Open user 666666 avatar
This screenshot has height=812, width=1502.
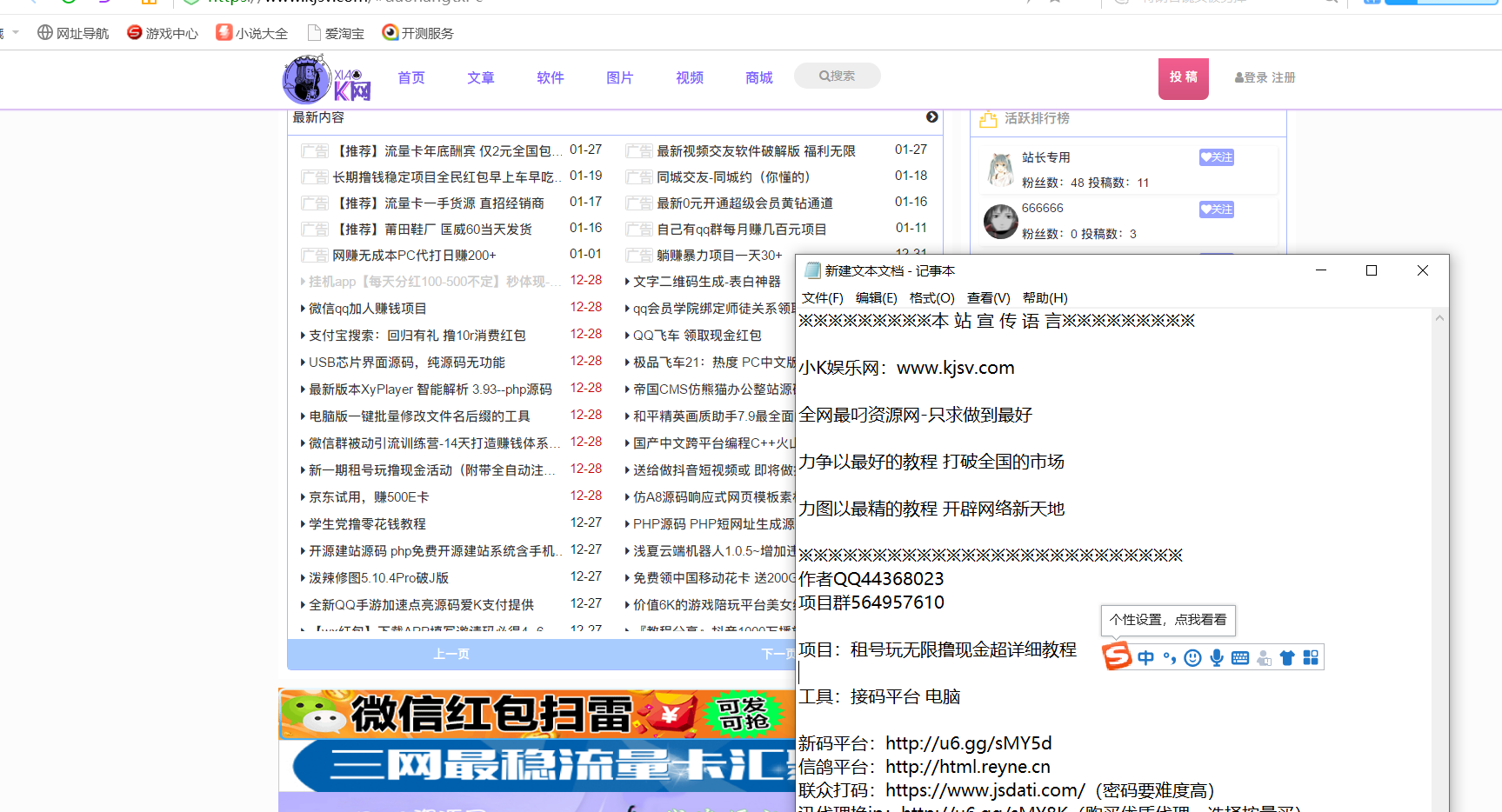tap(1000, 222)
